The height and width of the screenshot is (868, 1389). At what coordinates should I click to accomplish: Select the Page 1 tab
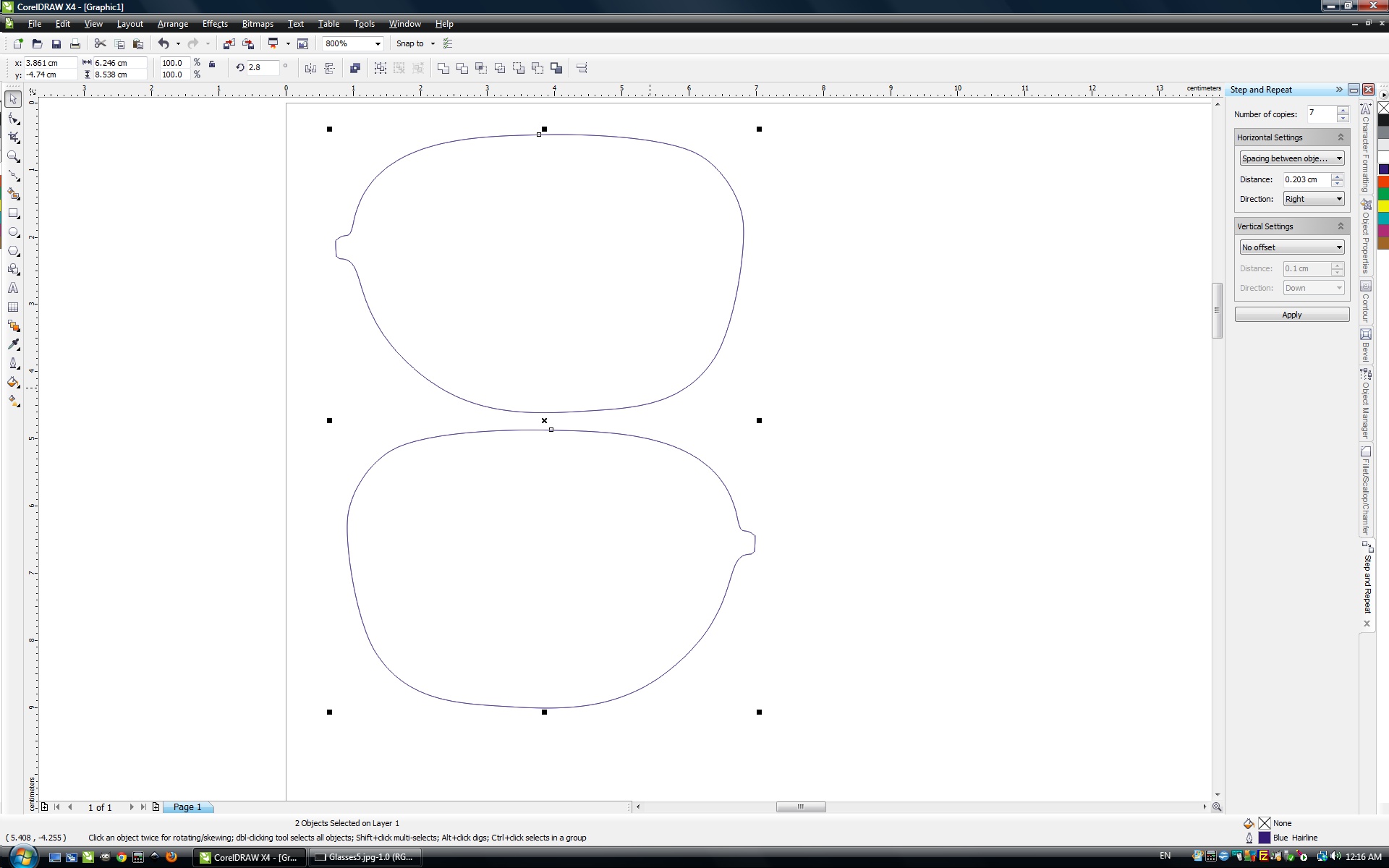coord(187,807)
